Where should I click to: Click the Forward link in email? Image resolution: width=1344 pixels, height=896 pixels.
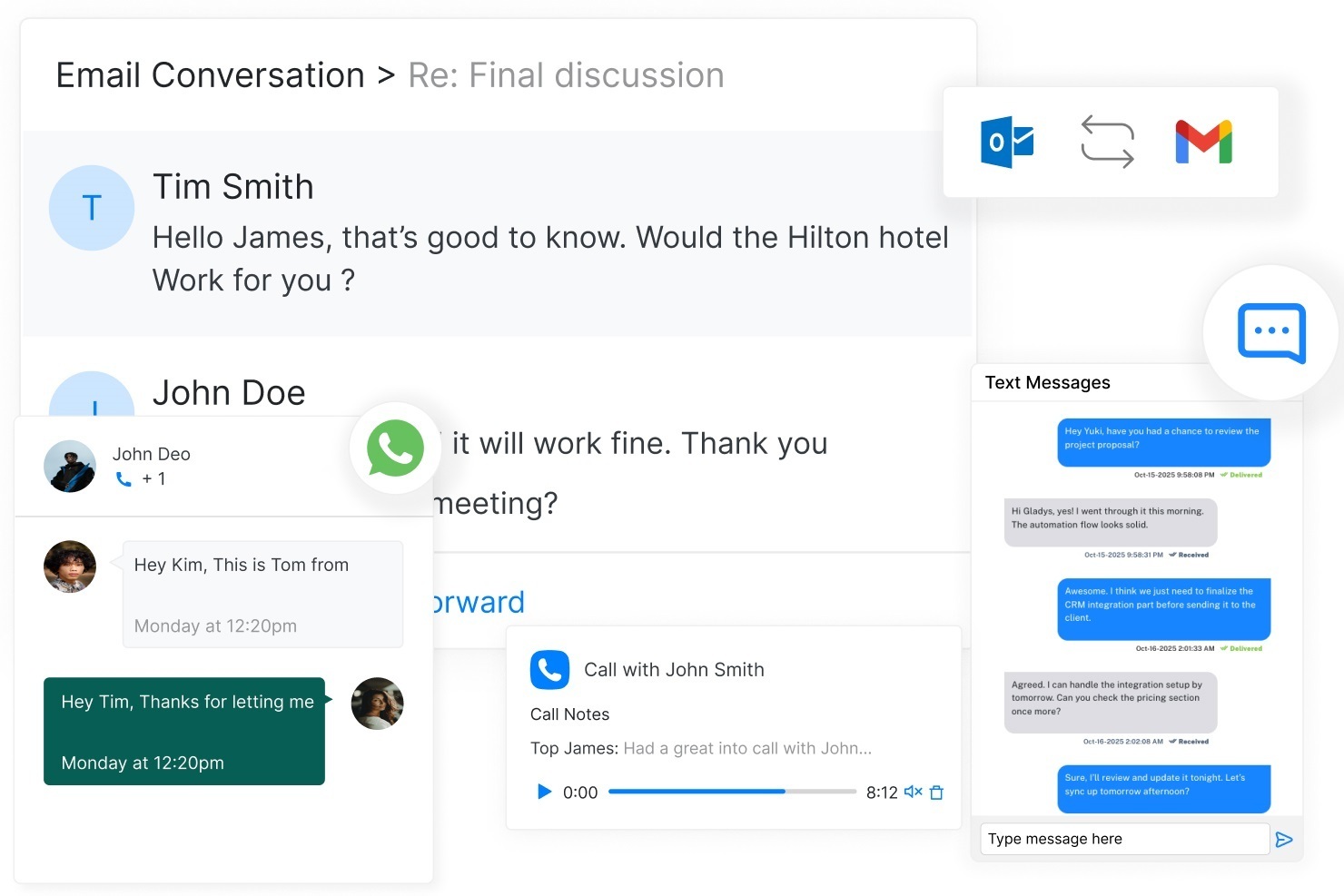(x=479, y=602)
